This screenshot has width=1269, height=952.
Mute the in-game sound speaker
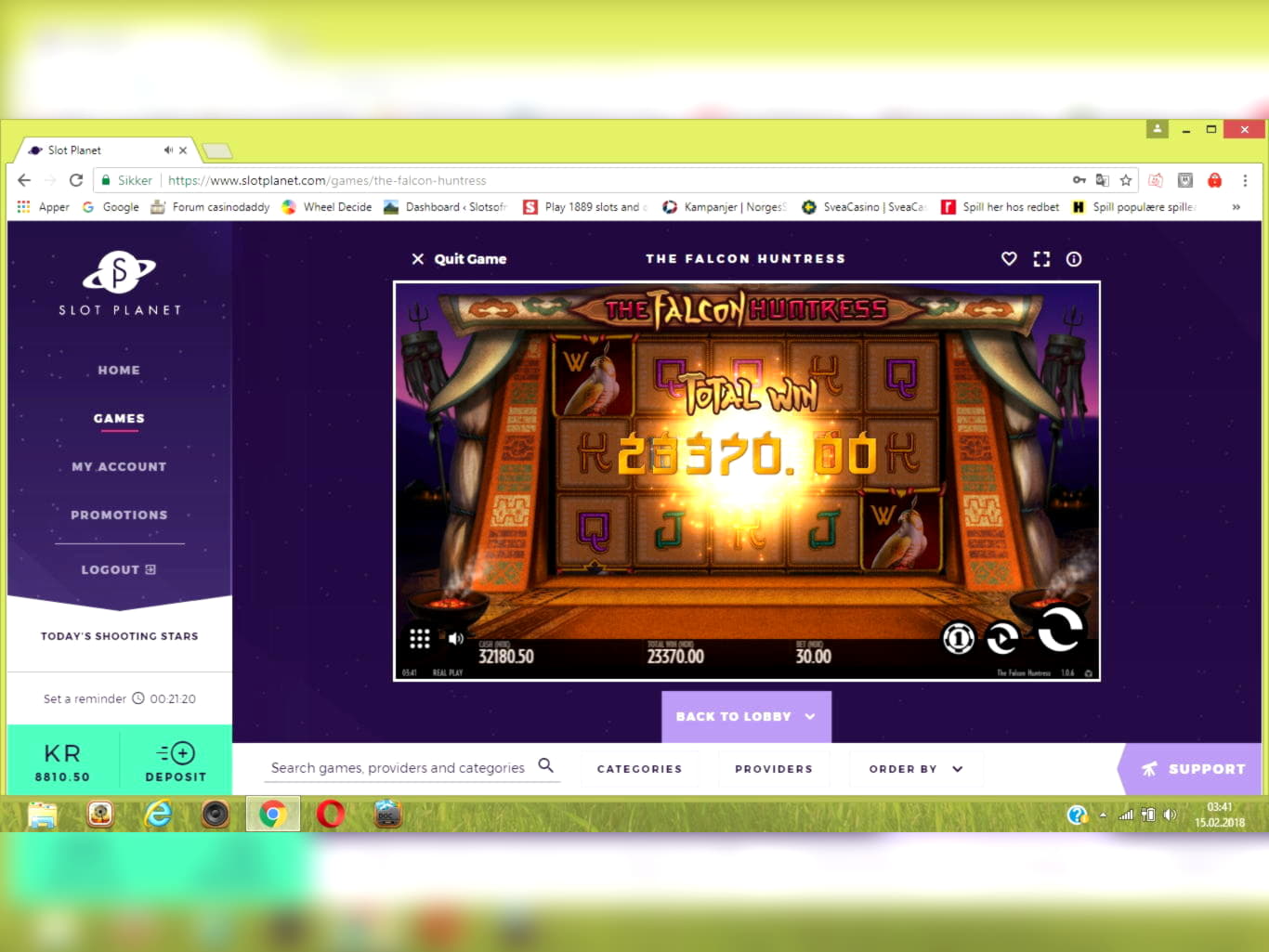click(455, 638)
